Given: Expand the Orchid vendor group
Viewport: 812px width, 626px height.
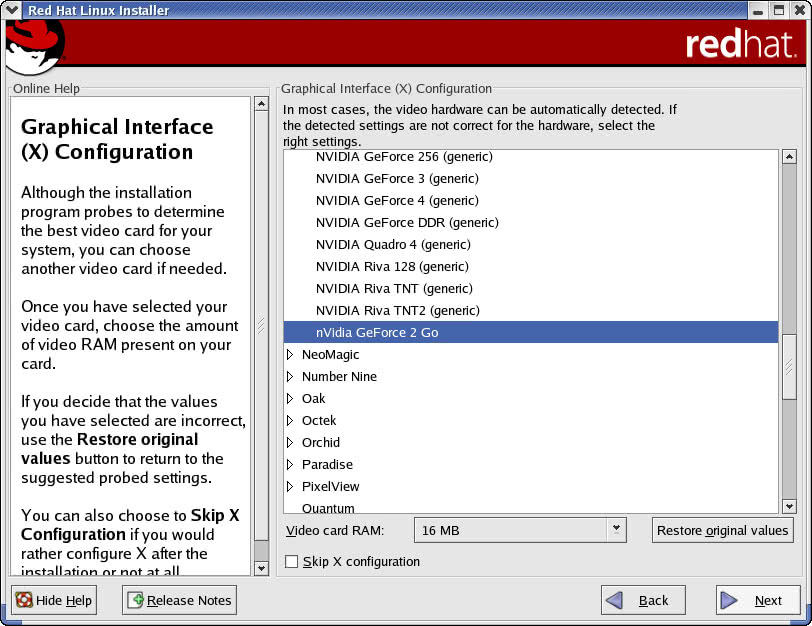Looking at the screenshot, I should point(290,443).
